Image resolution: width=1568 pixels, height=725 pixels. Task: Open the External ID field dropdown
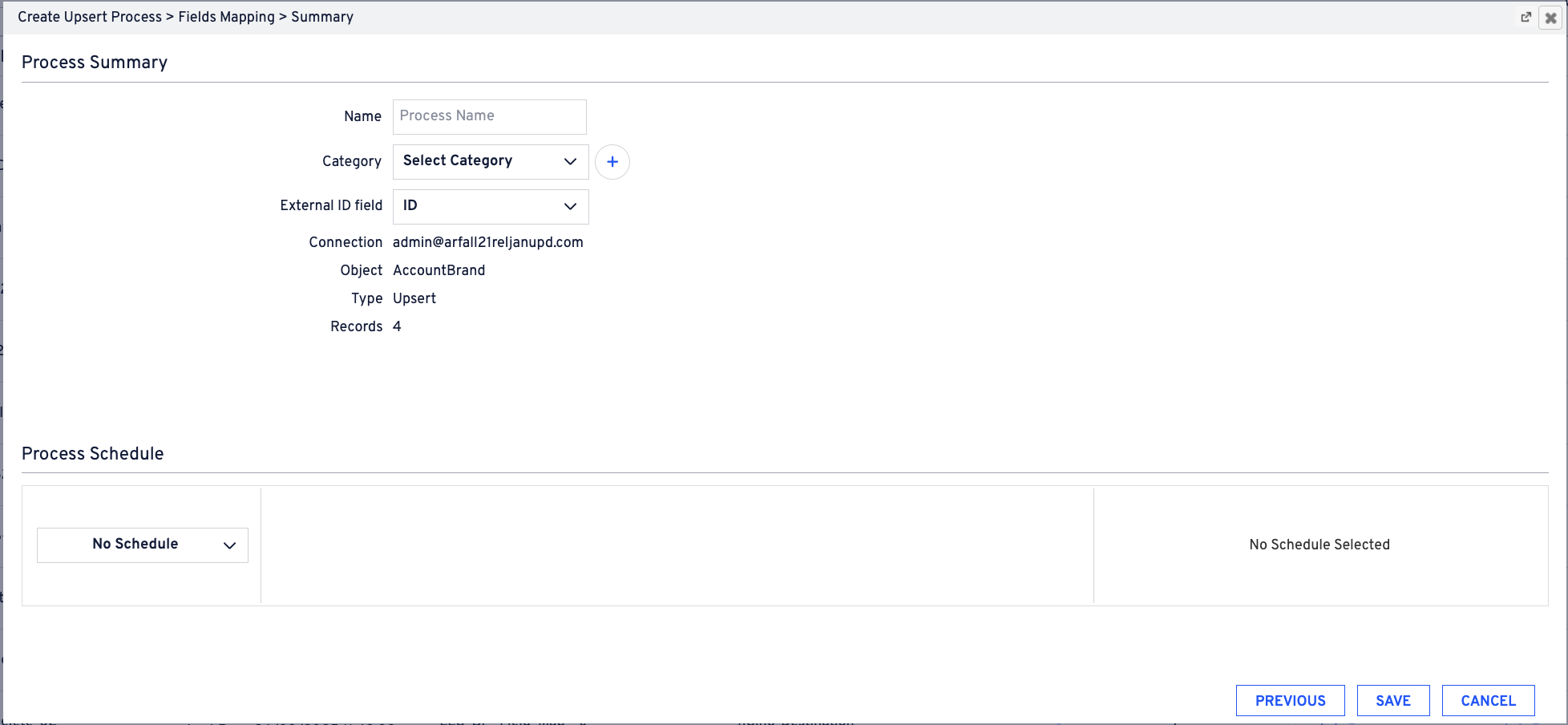(490, 206)
